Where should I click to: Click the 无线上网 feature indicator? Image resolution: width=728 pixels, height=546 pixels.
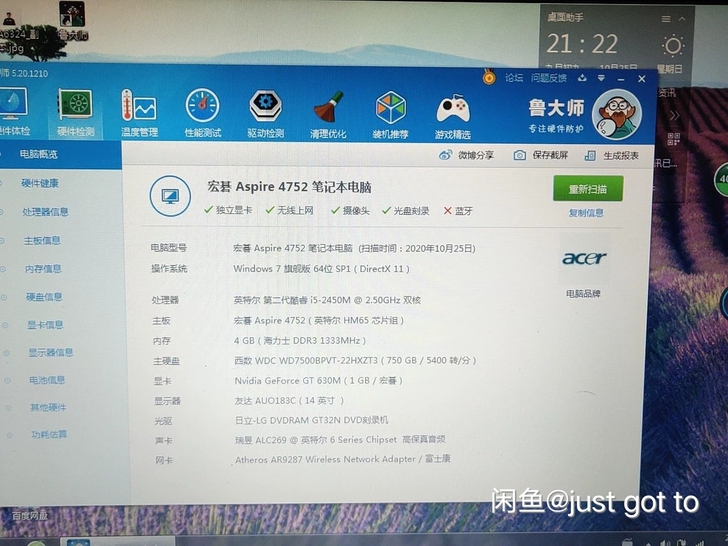click(x=289, y=210)
